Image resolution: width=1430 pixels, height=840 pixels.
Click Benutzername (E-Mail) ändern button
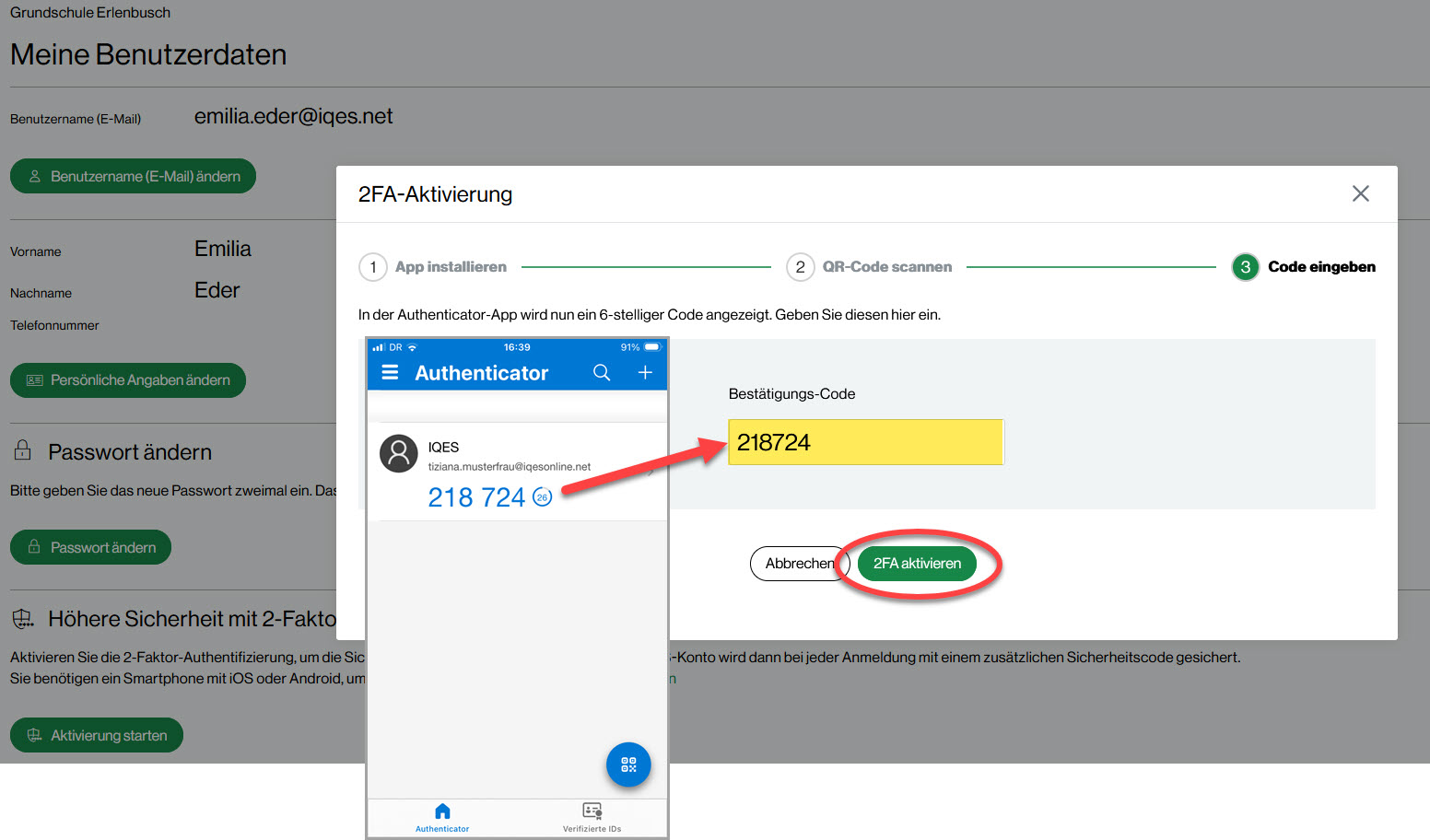pyautogui.click(x=133, y=176)
